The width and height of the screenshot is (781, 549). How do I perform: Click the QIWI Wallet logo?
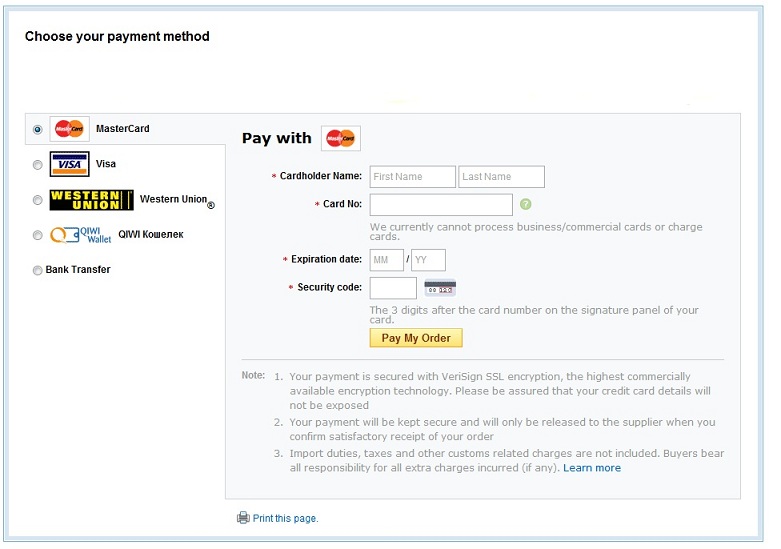81,235
